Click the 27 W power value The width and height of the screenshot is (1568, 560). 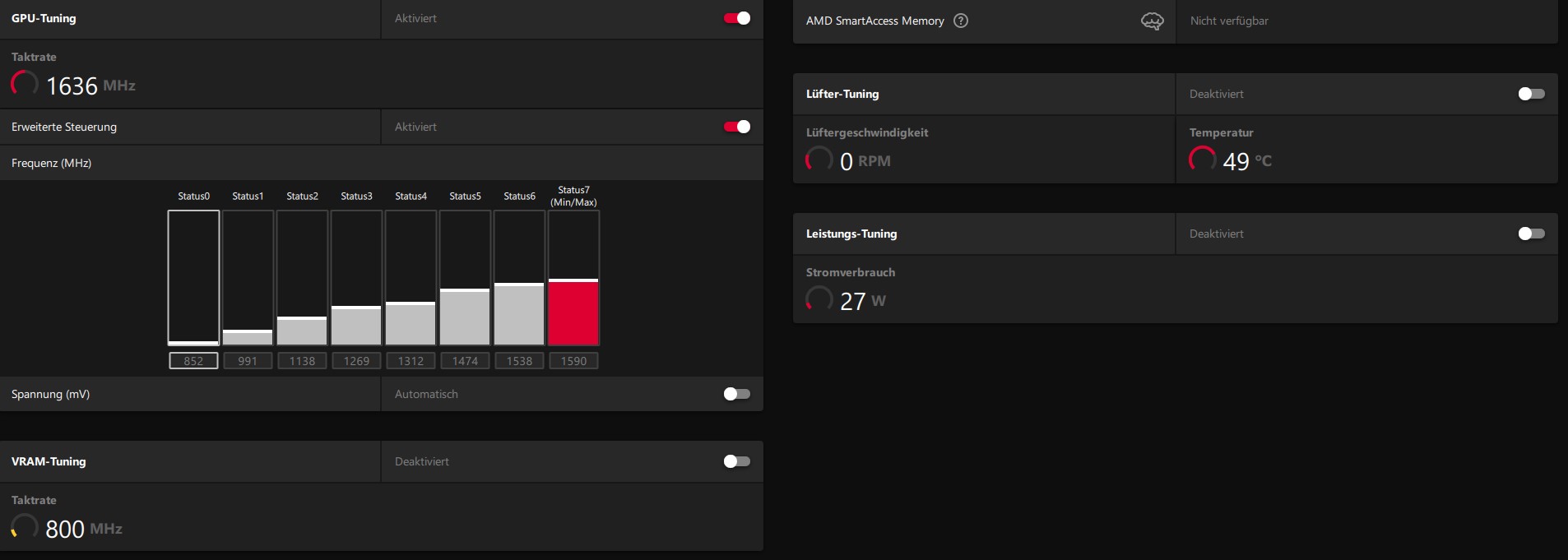point(863,301)
